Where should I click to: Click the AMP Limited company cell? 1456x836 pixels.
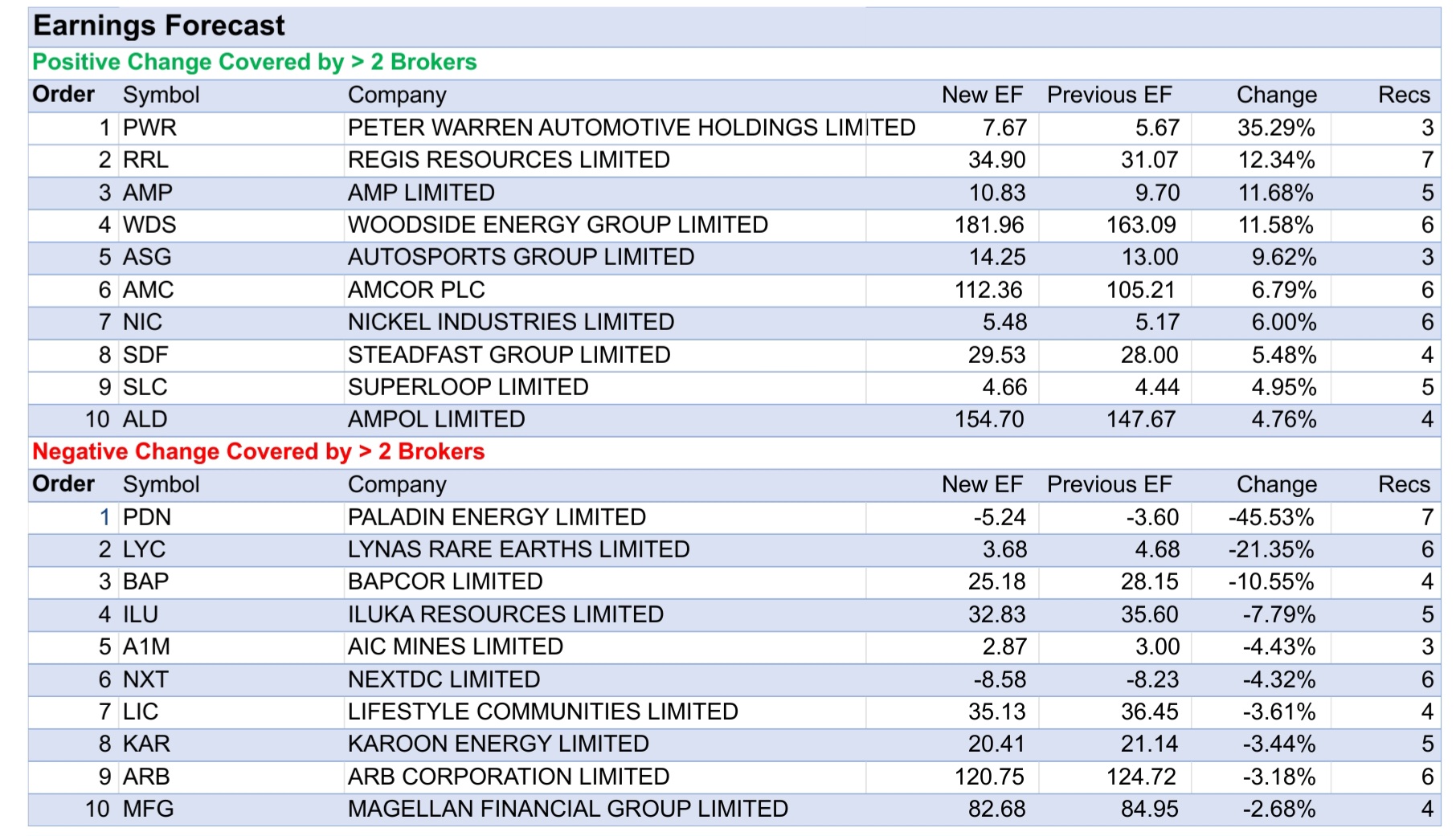point(420,193)
